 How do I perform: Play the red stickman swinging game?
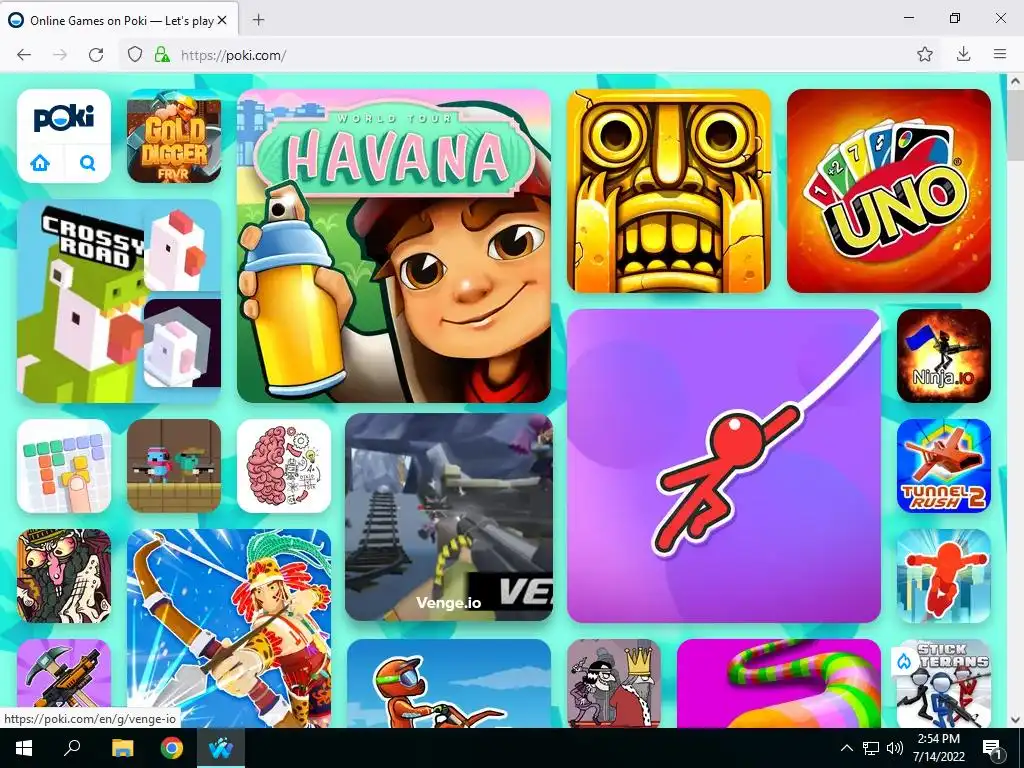point(724,466)
